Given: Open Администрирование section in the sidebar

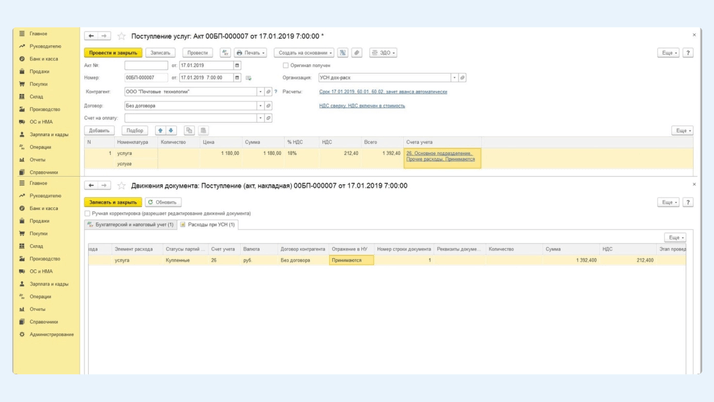Looking at the screenshot, I should (52, 334).
